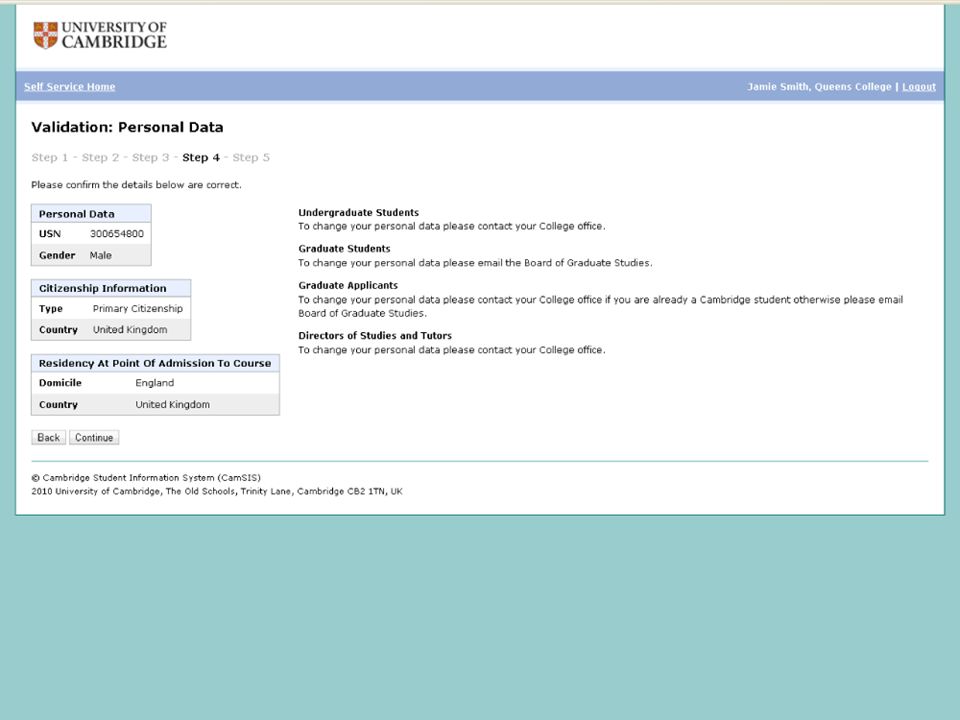Click the Back button
Viewport: 960px width, 720px height.
(x=48, y=438)
